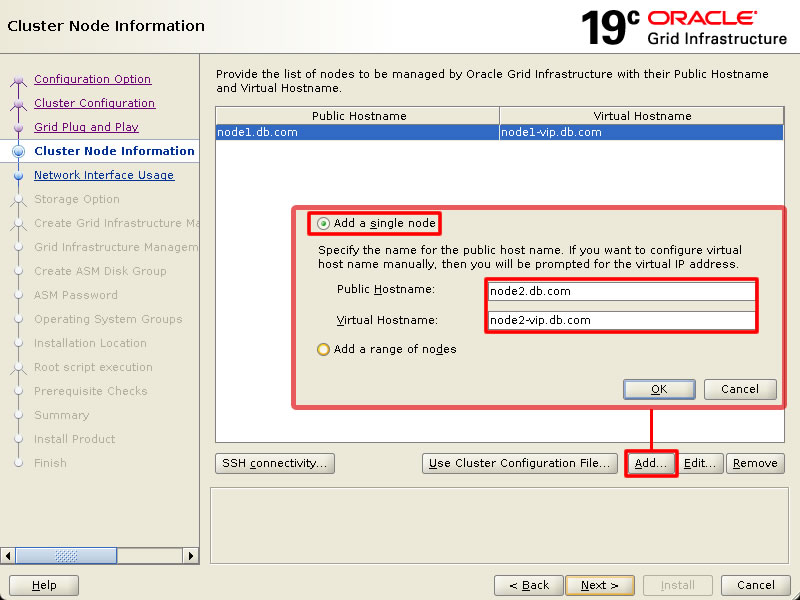Click the Public Hostname input field

click(621, 291)
